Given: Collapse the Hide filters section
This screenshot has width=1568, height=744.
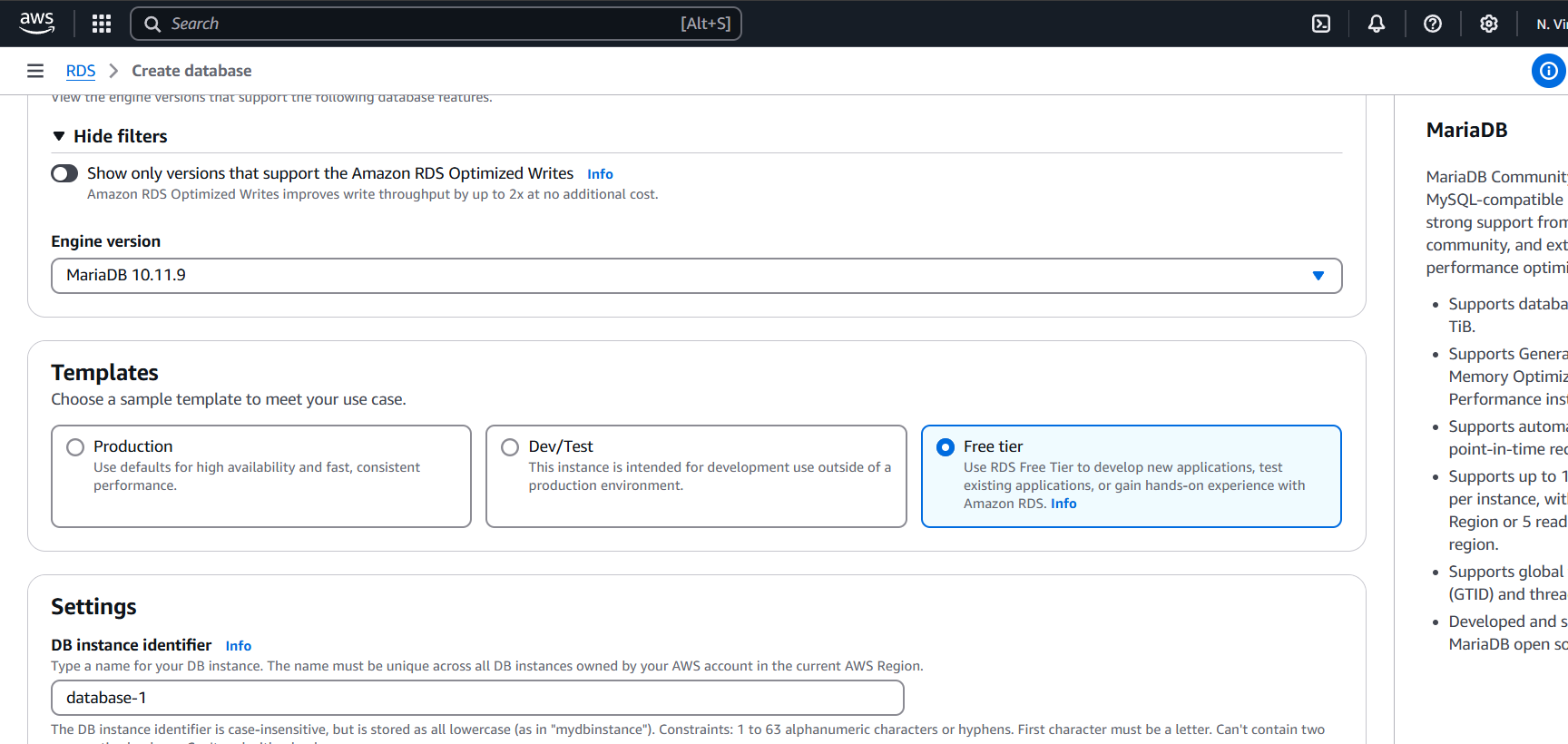Looking at the screenshot, I should point(110,136).
